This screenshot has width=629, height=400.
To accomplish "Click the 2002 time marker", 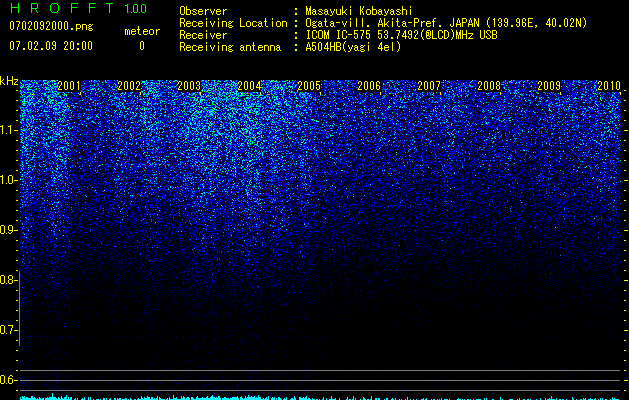I will pyautogui.click(x=129, y=85).
